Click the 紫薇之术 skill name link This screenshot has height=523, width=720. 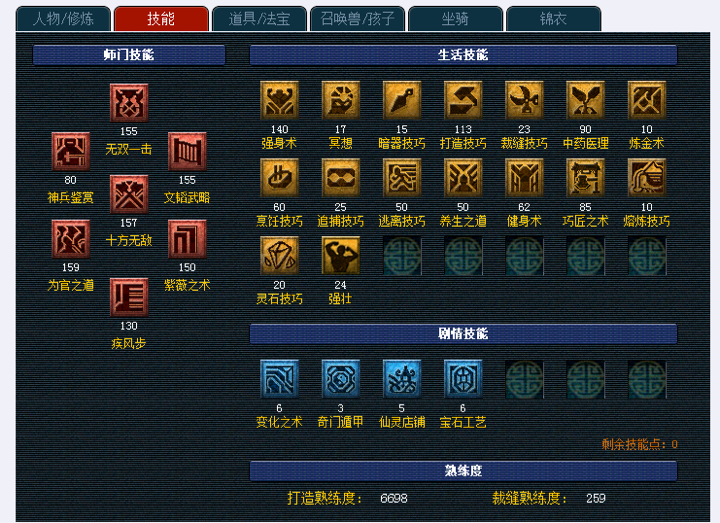[187, 285]
